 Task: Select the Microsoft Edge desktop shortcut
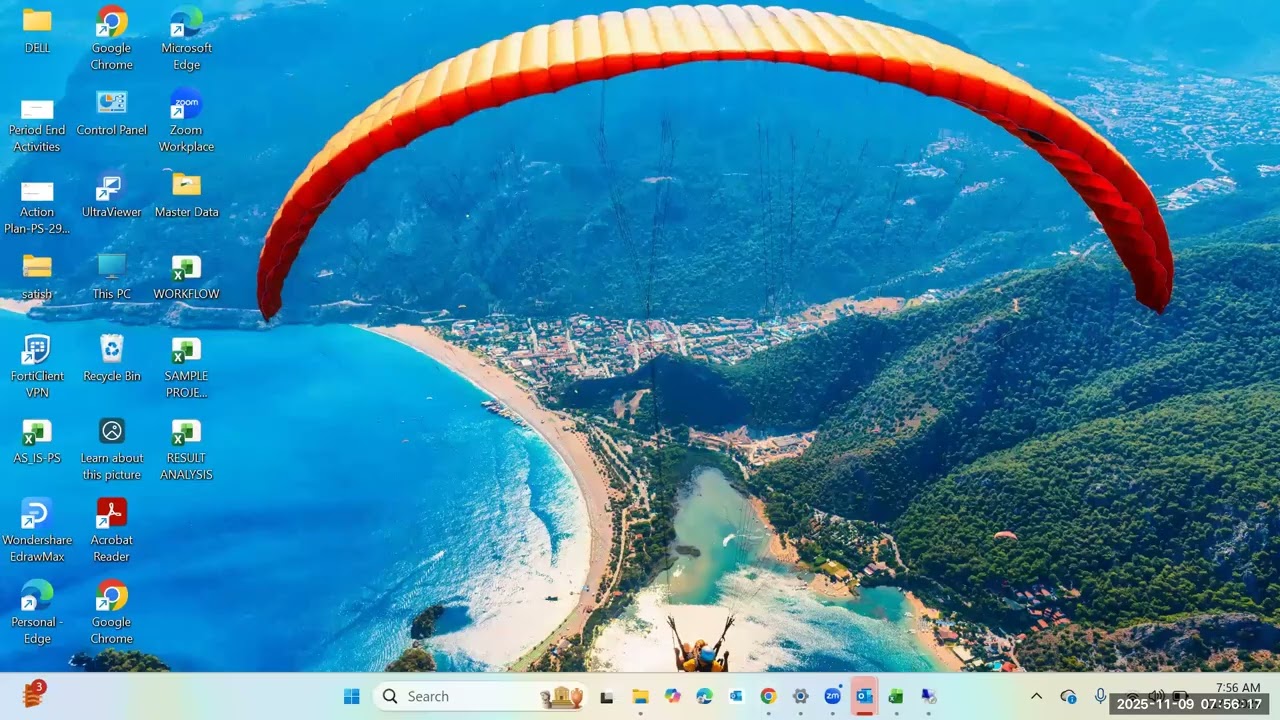(x=186, y=39)
